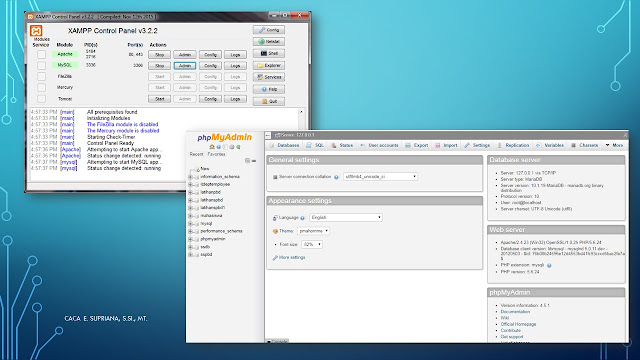This screenshot has height=360, width=640.
Task: Click the phpMyAdmin logo
Action: [224, 137]
